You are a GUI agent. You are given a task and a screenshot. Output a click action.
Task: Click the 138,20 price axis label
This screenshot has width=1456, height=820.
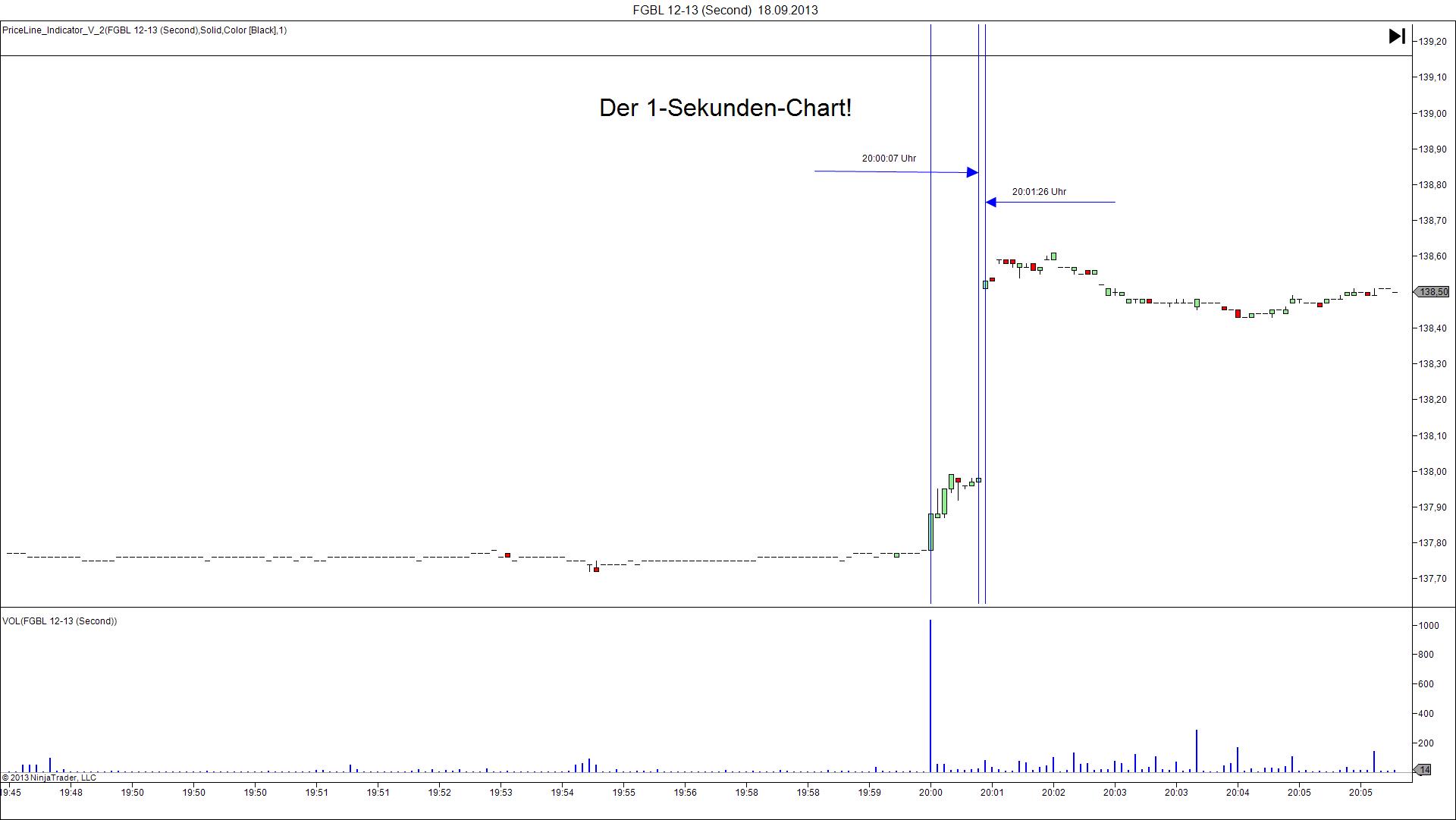[x=1432, y=400]
